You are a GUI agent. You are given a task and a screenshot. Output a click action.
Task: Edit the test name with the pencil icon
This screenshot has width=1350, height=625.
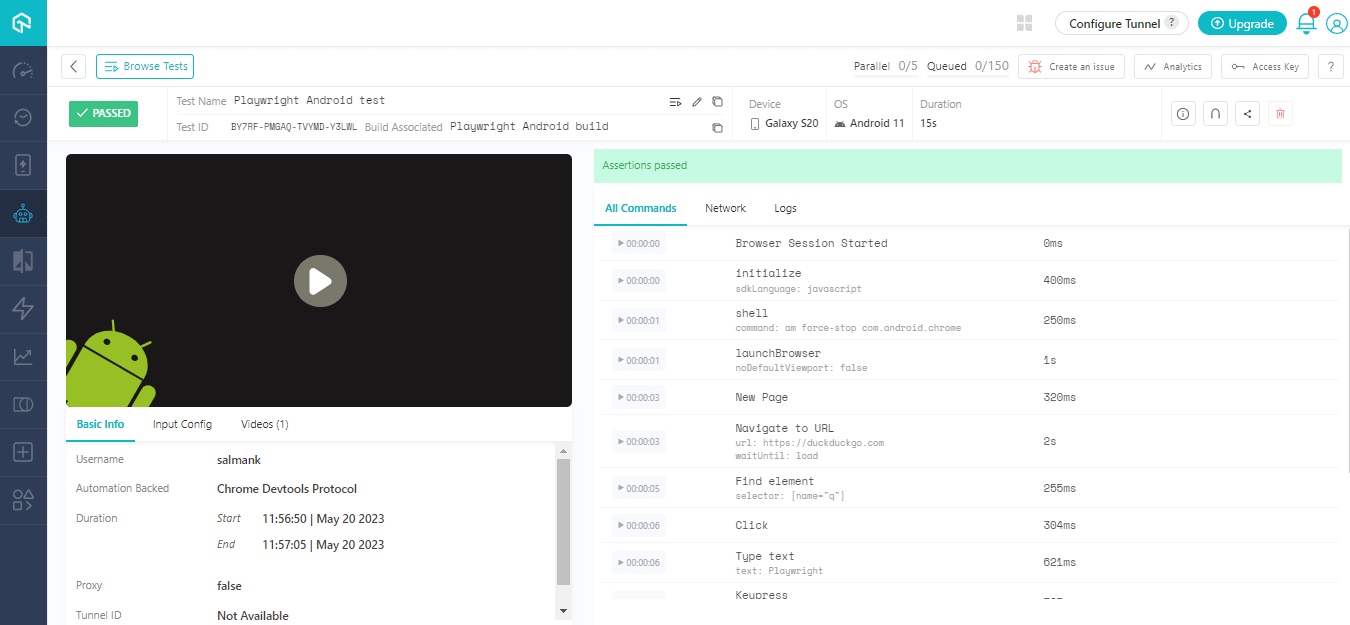click(x=696, y=100)
